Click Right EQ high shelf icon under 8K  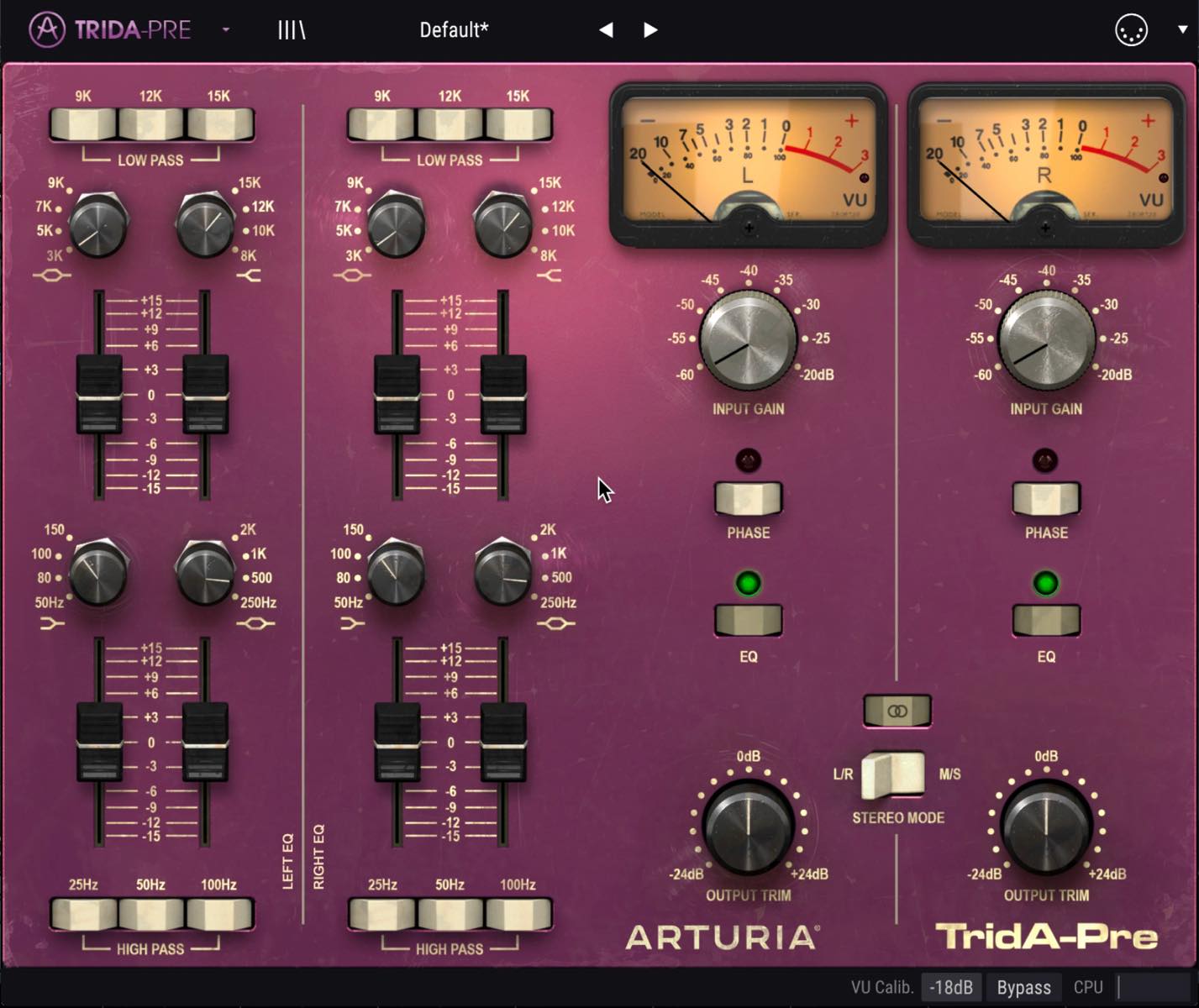tap(549, 276)
